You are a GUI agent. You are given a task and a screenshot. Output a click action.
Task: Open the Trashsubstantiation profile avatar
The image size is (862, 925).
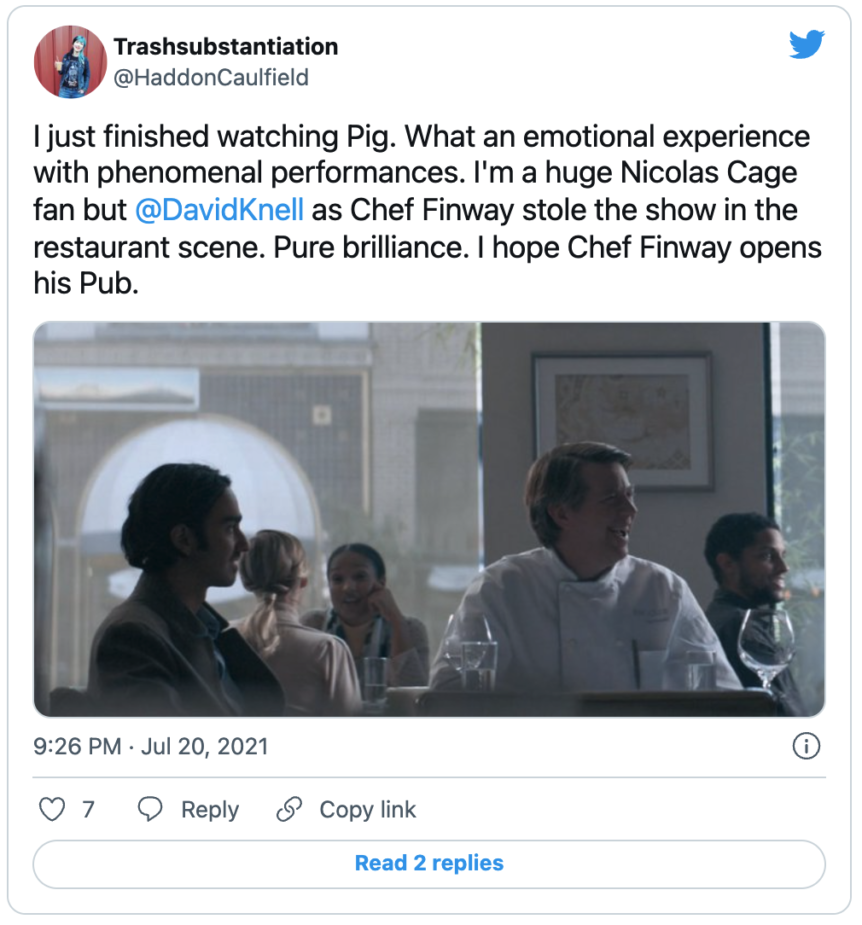(70, 61)
